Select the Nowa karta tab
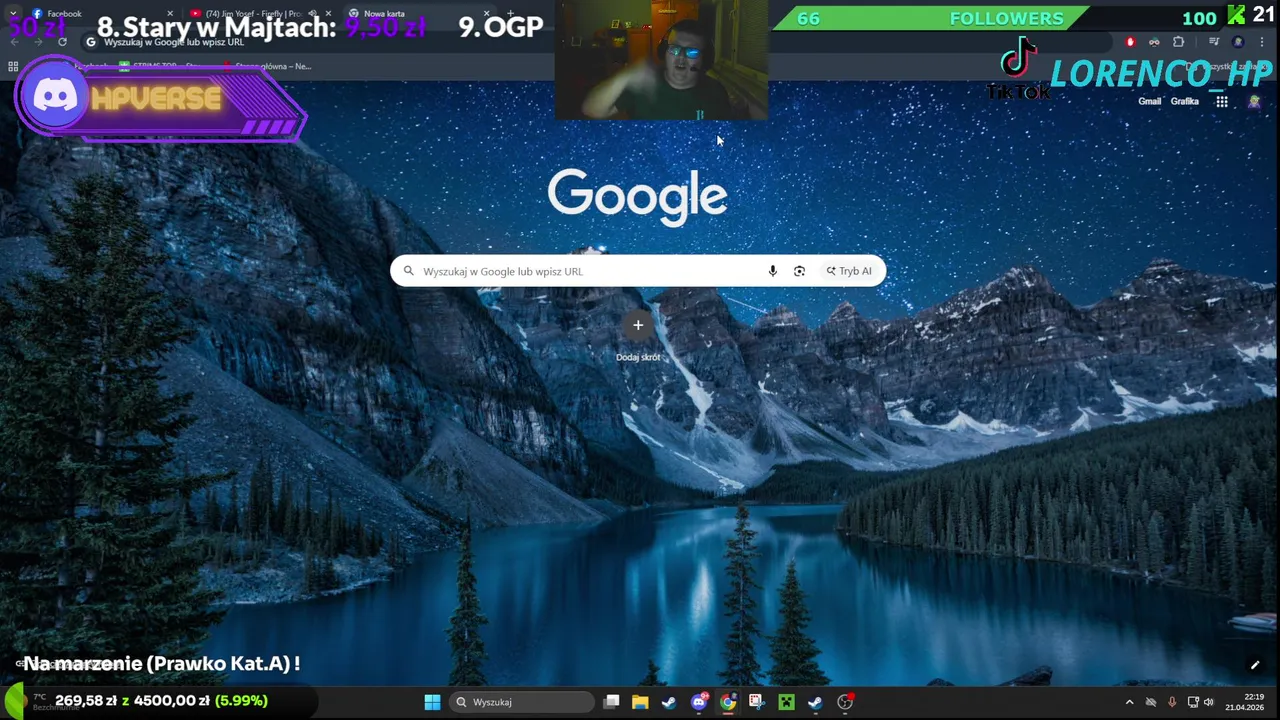 [420, 13]
